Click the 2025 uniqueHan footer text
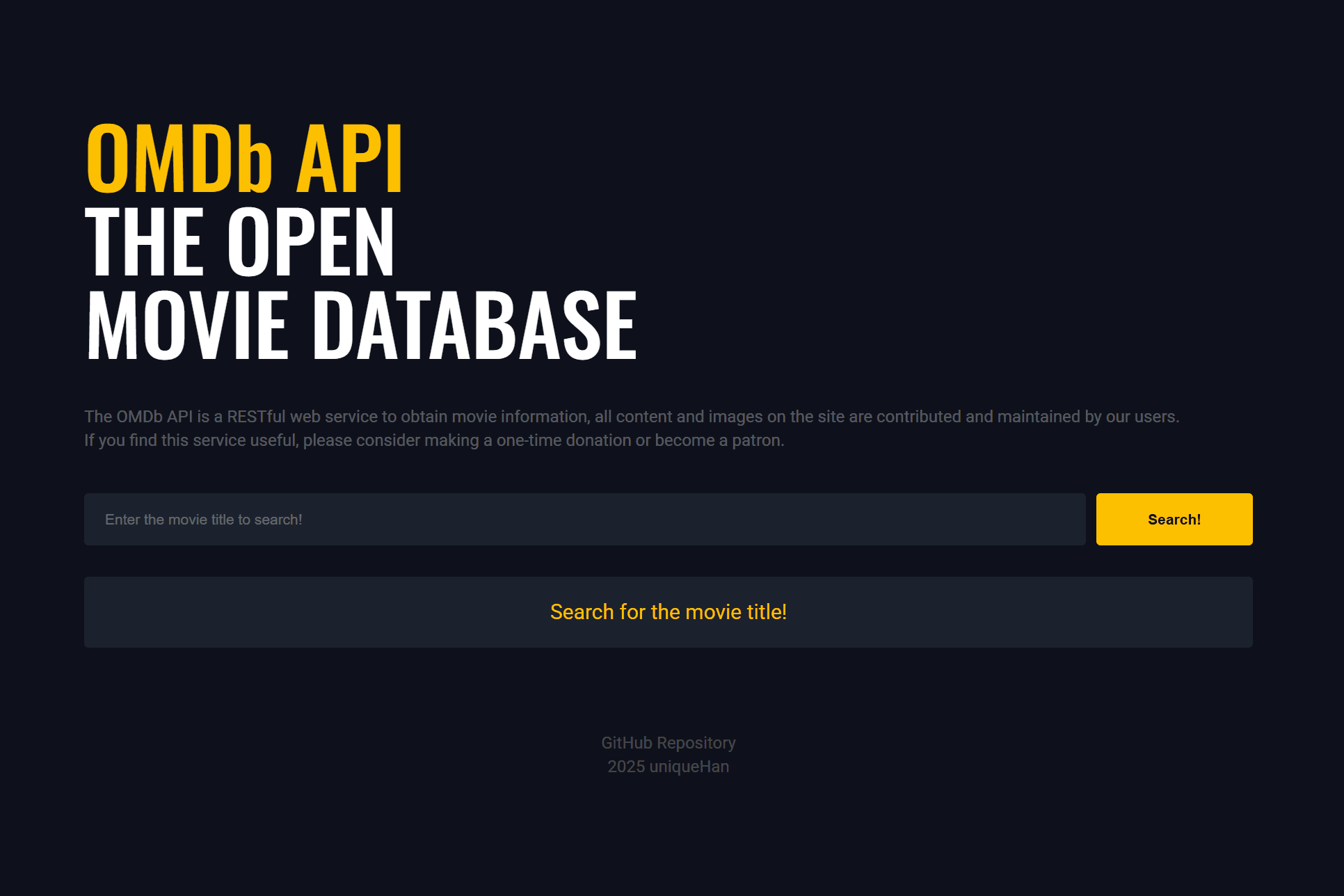Screen dimensions: 1344x896 (668, 767)
